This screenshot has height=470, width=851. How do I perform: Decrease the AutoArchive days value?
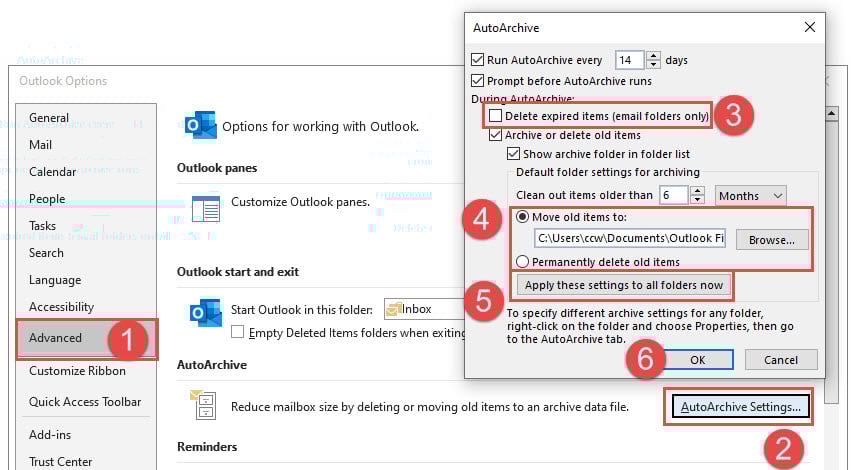coord(653,65)
